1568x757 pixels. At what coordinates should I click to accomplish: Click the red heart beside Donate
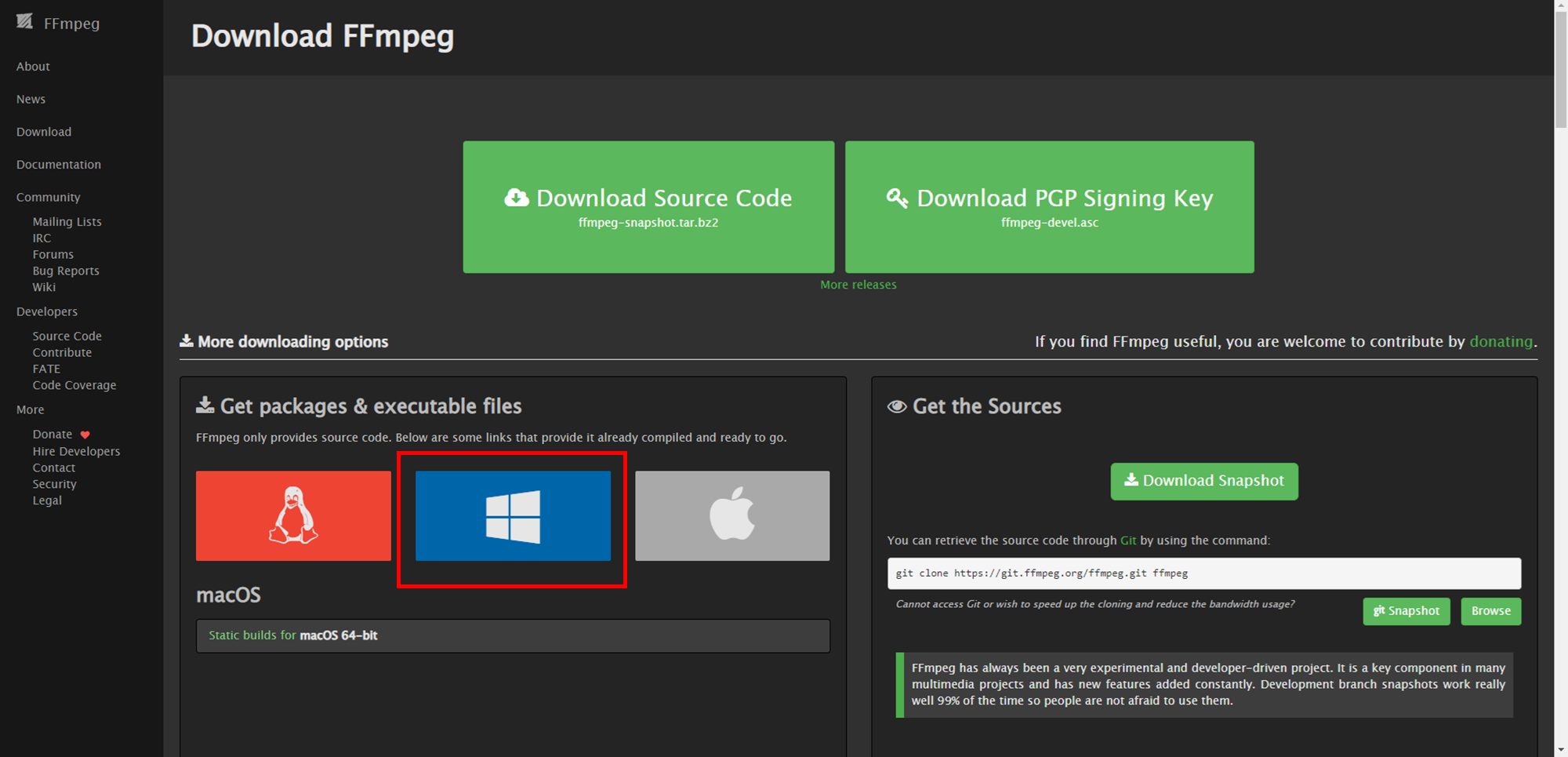85,435
